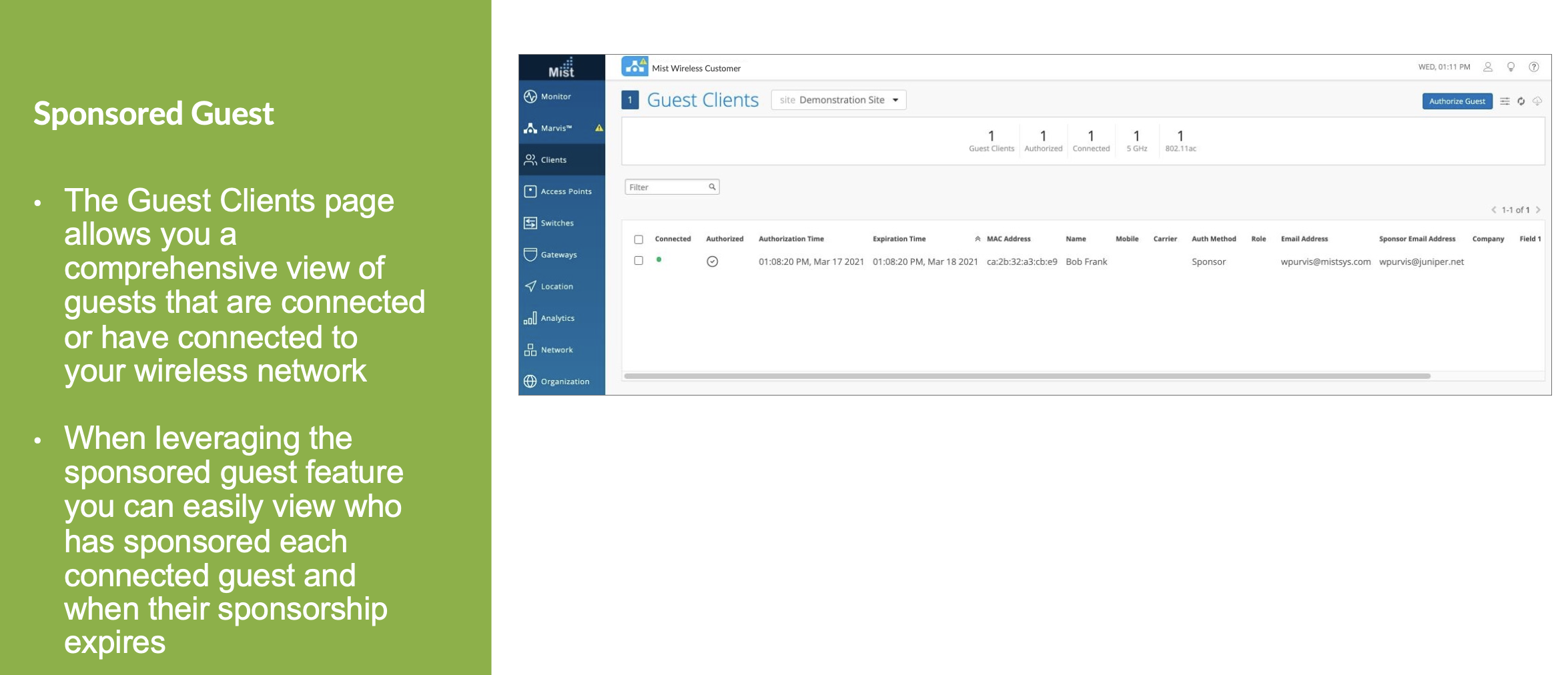Check the Bob Frank row checkbox
Screen dimensions: 1568x675
[639, 261]
